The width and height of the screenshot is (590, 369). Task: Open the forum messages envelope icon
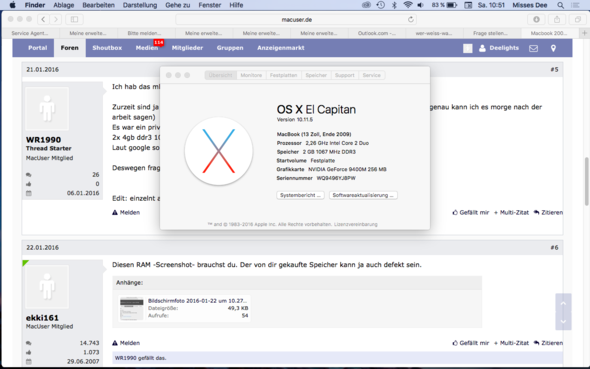point(533,48)
